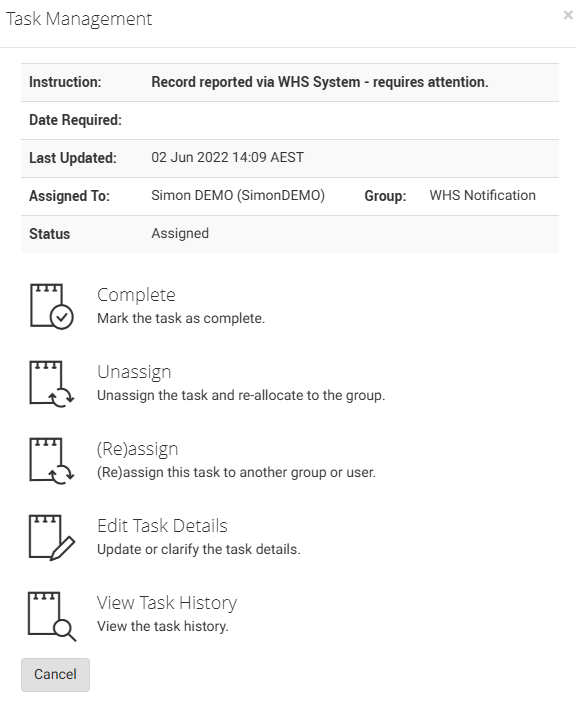The image size is (576, 703).
Task: Click 'View the task history.' description
Action: pyautogui.click(x=163, y=626)
